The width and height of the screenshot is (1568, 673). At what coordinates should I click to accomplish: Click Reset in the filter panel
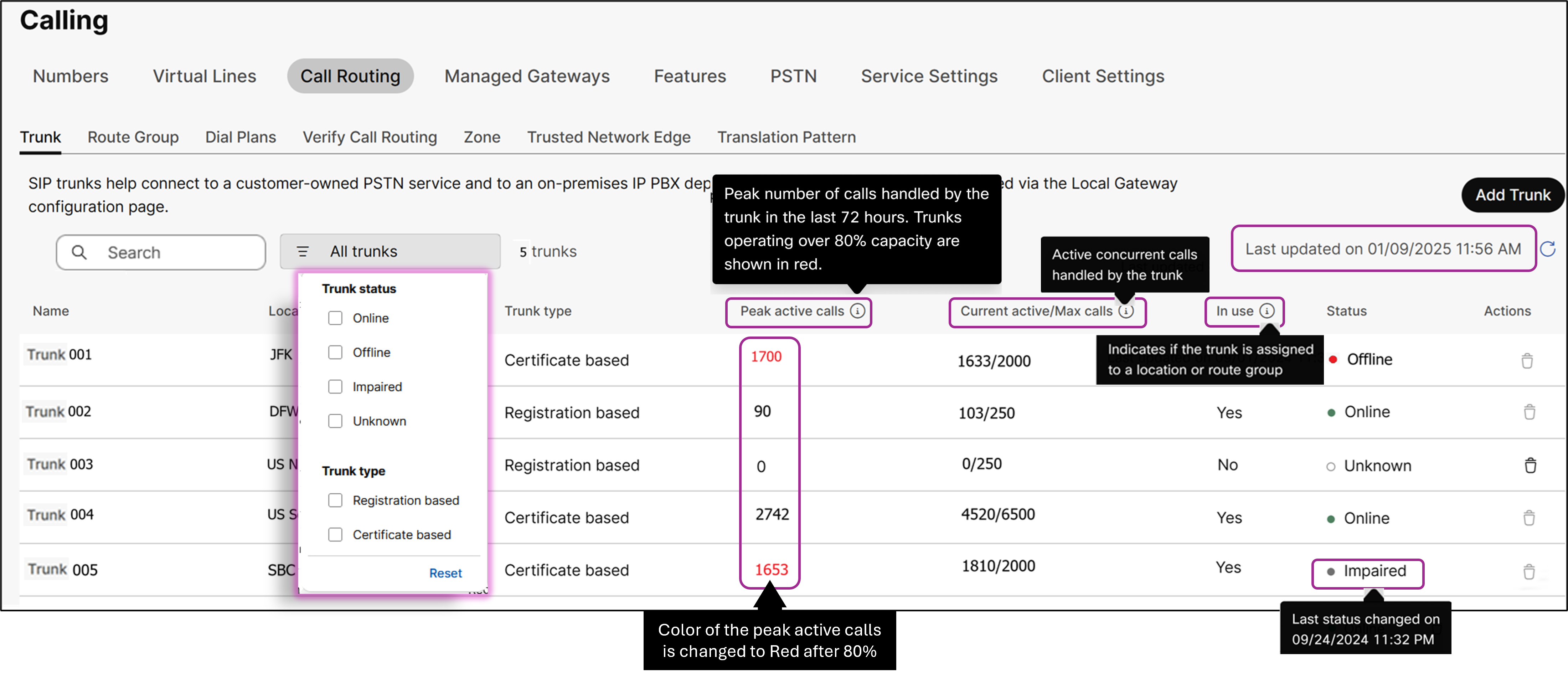445,572
